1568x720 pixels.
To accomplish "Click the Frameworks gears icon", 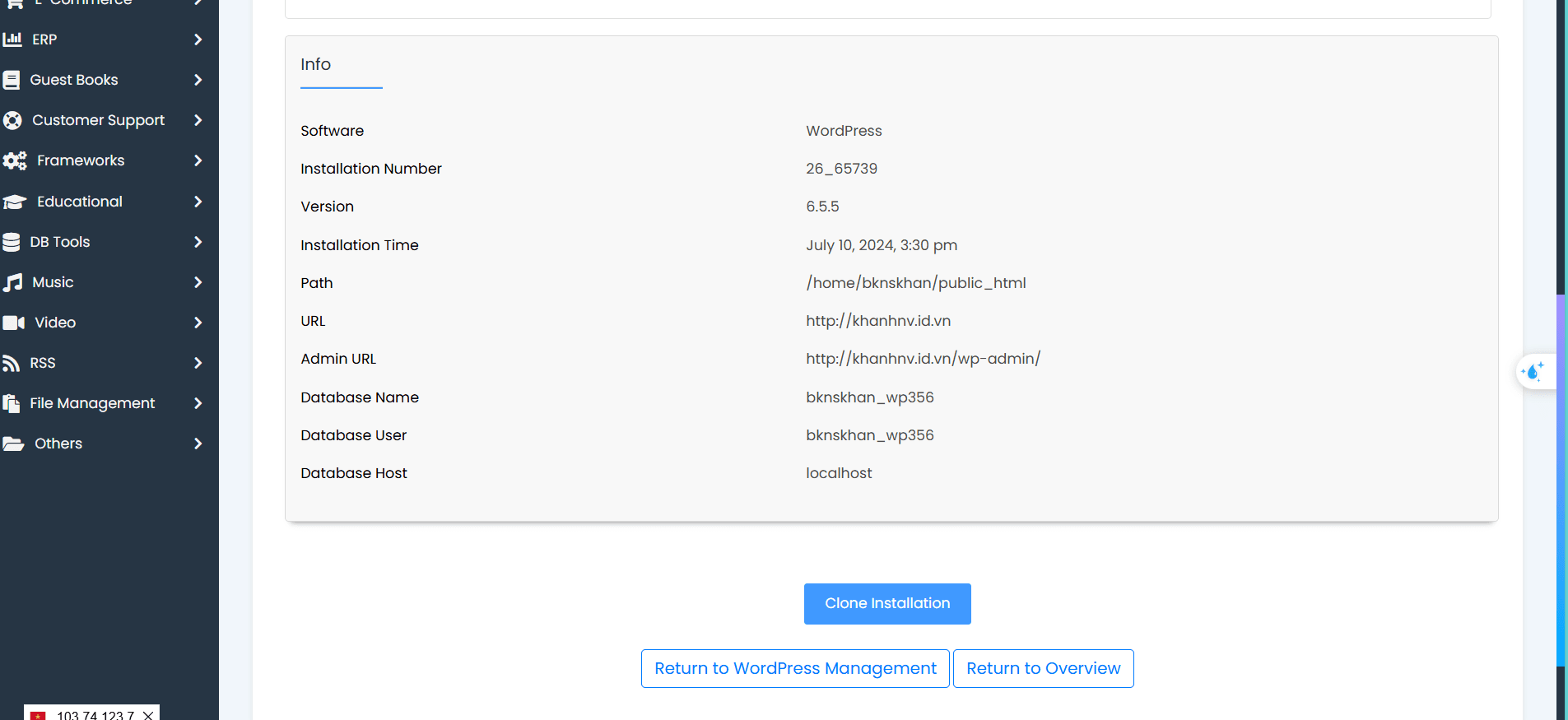I will click(15, 160).
